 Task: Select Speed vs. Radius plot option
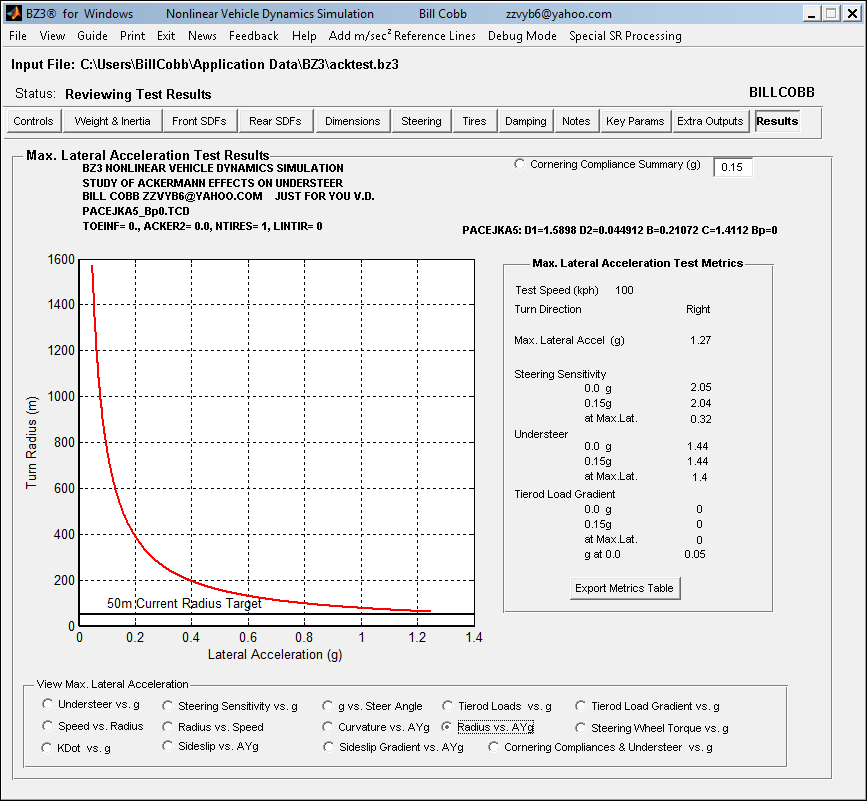pyautogui.click(x=48, y=726)
